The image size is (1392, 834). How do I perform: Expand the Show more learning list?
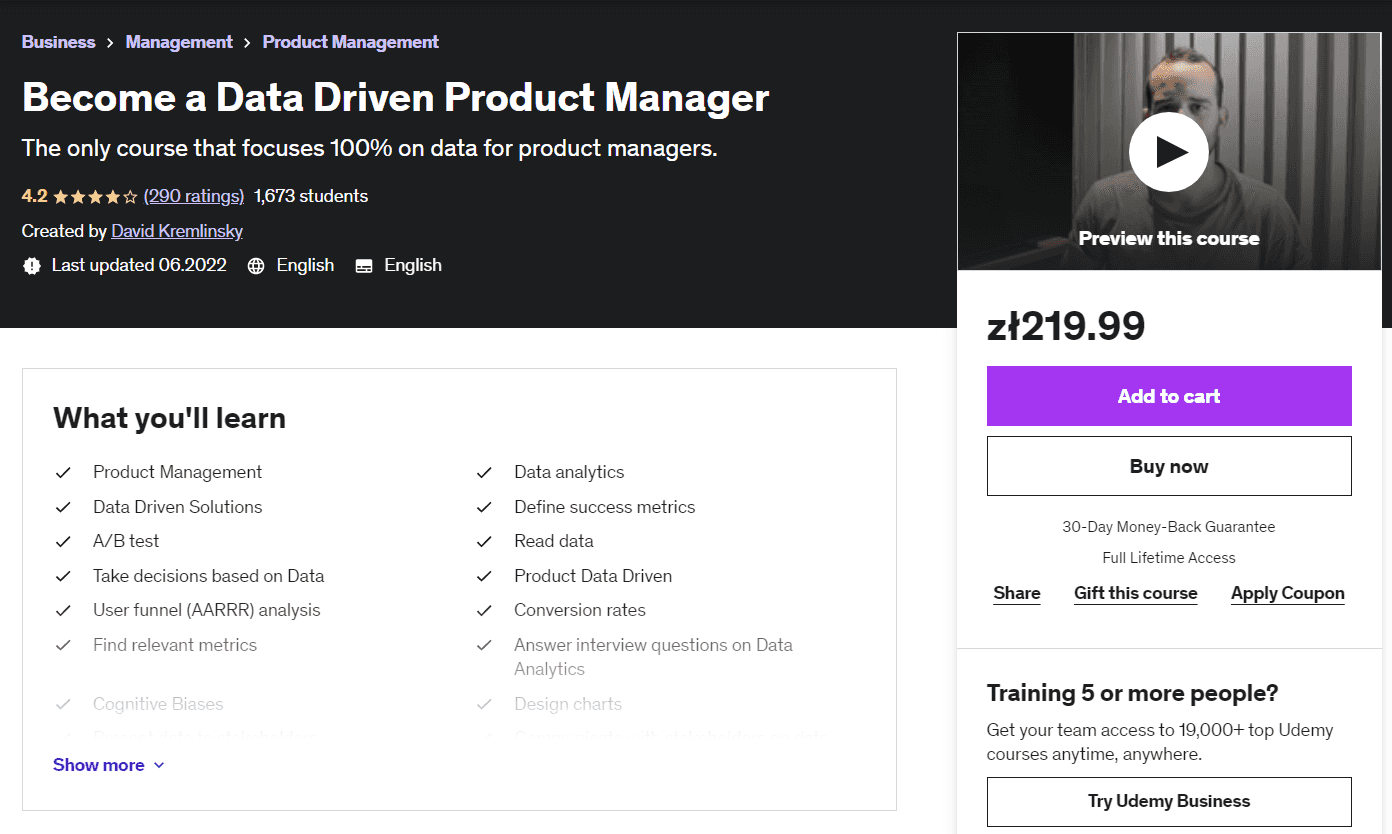coord(98,765)
